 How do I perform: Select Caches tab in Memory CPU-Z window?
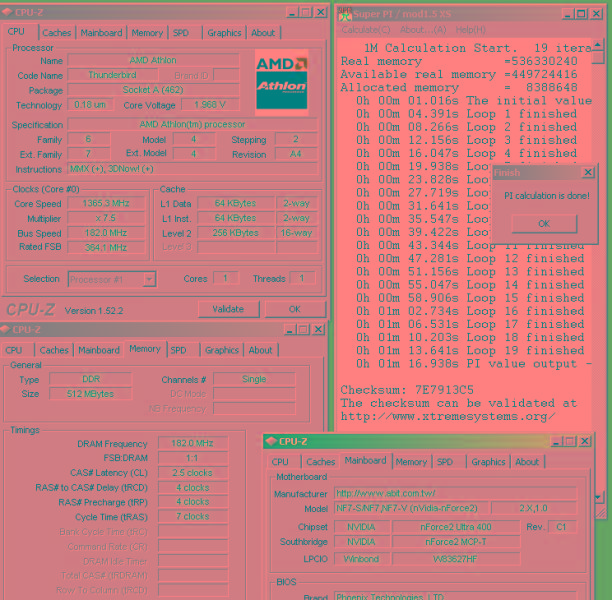[x=54, y=350]
